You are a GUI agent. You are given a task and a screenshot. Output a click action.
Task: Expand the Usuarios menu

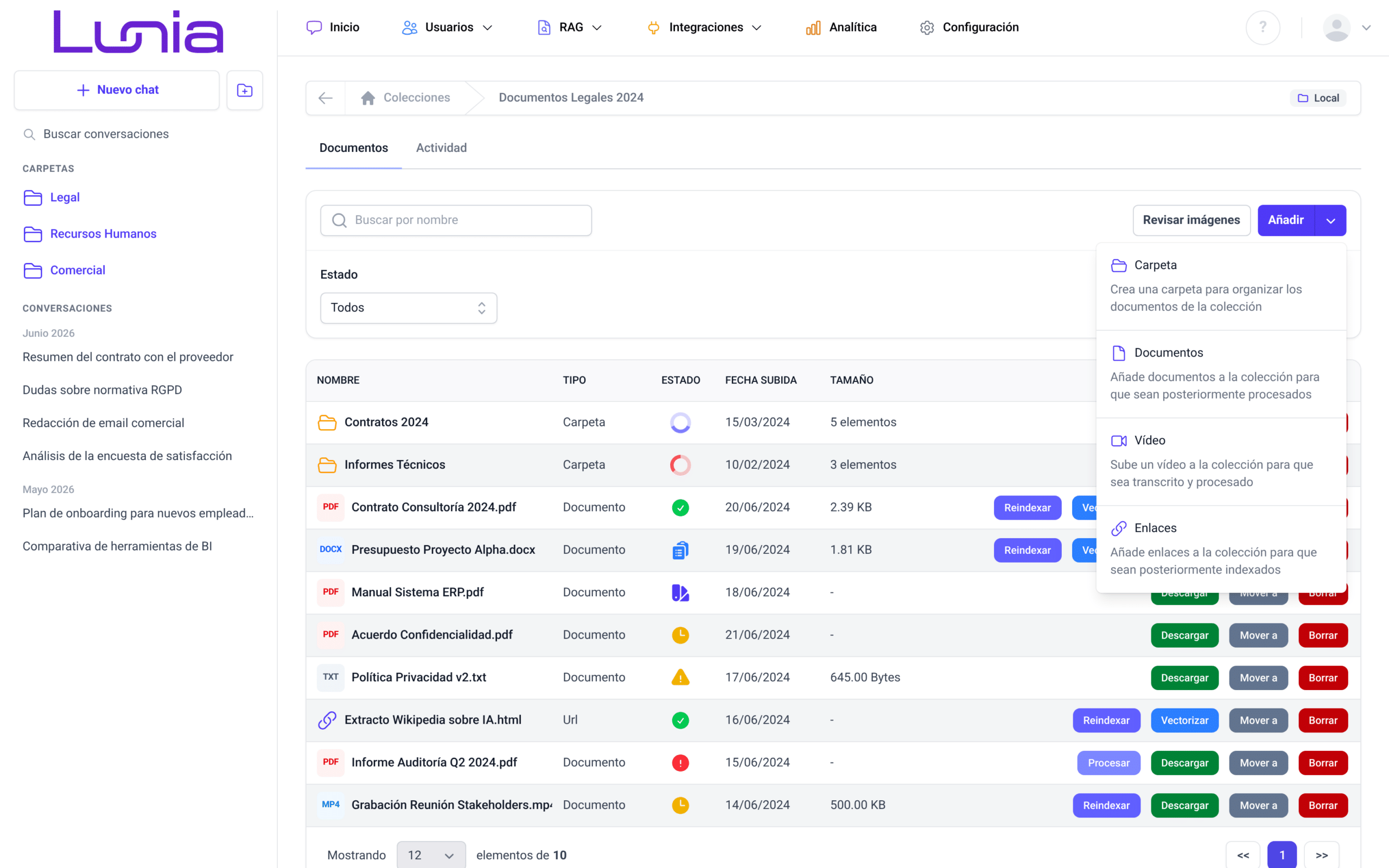(x=447, y=28)
